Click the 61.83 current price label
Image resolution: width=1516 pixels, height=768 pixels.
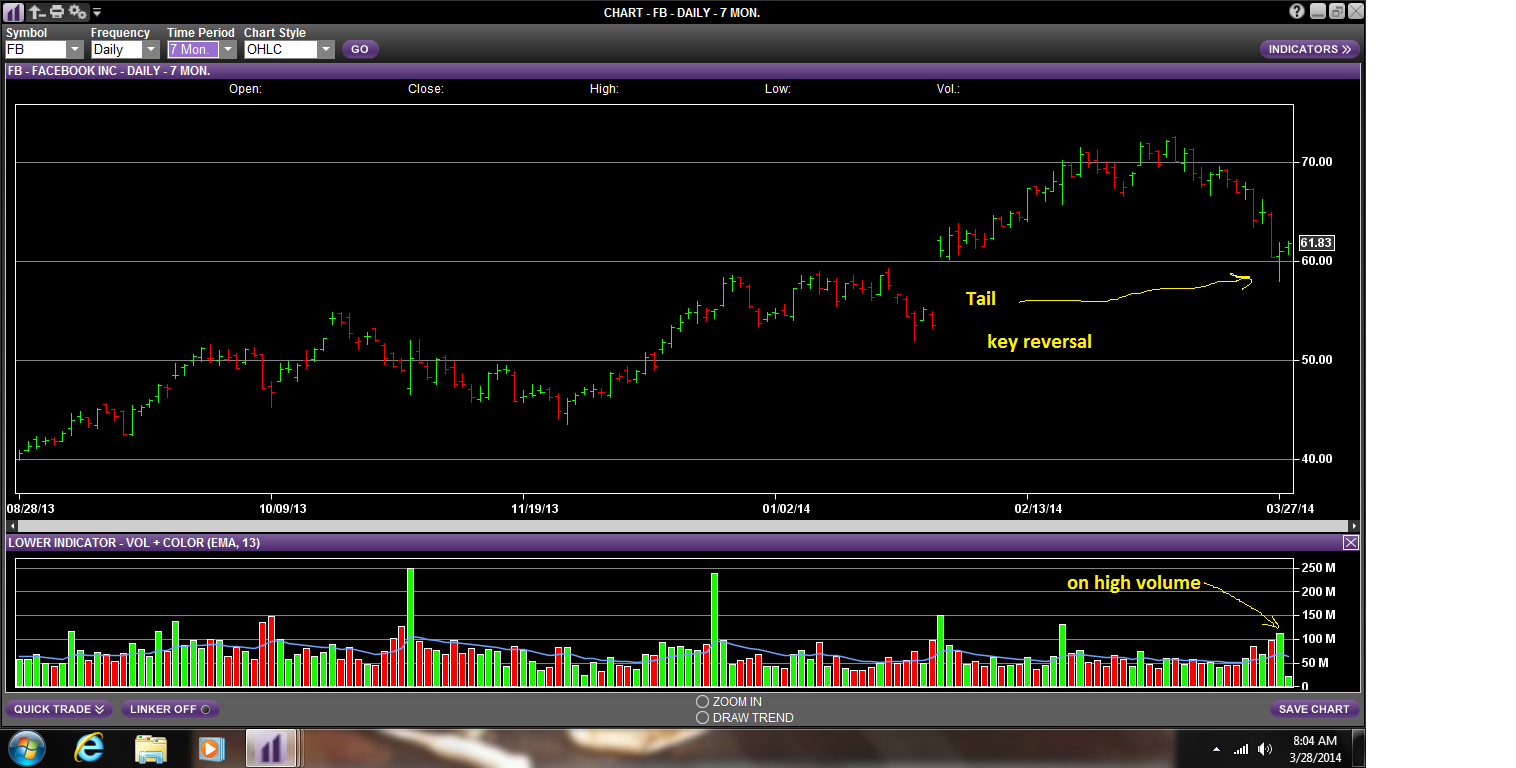tap(1317, 243)
